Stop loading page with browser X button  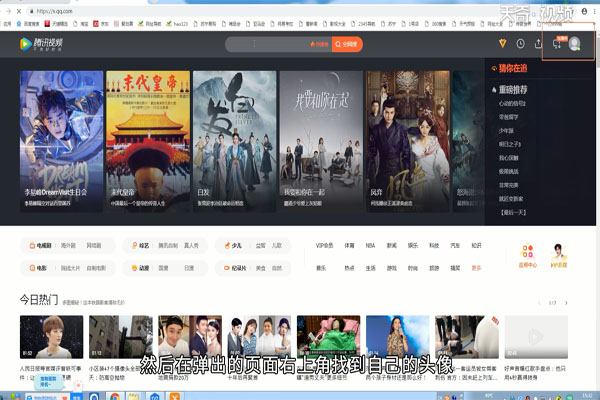(x=19, y=11)
